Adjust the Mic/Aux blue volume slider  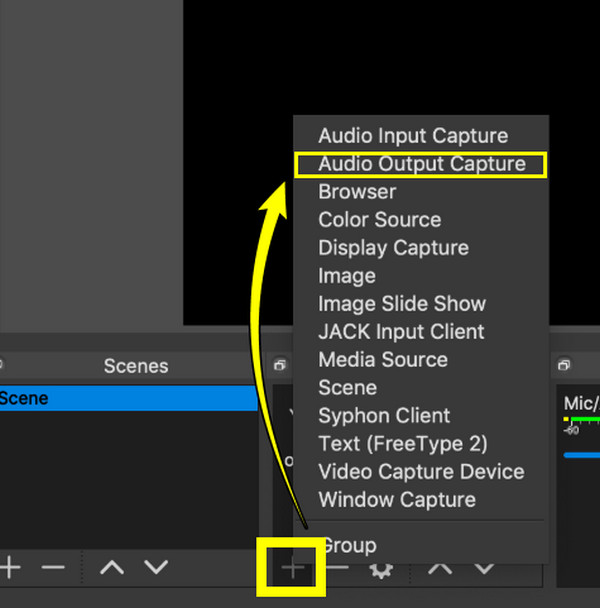pos(582,455)
